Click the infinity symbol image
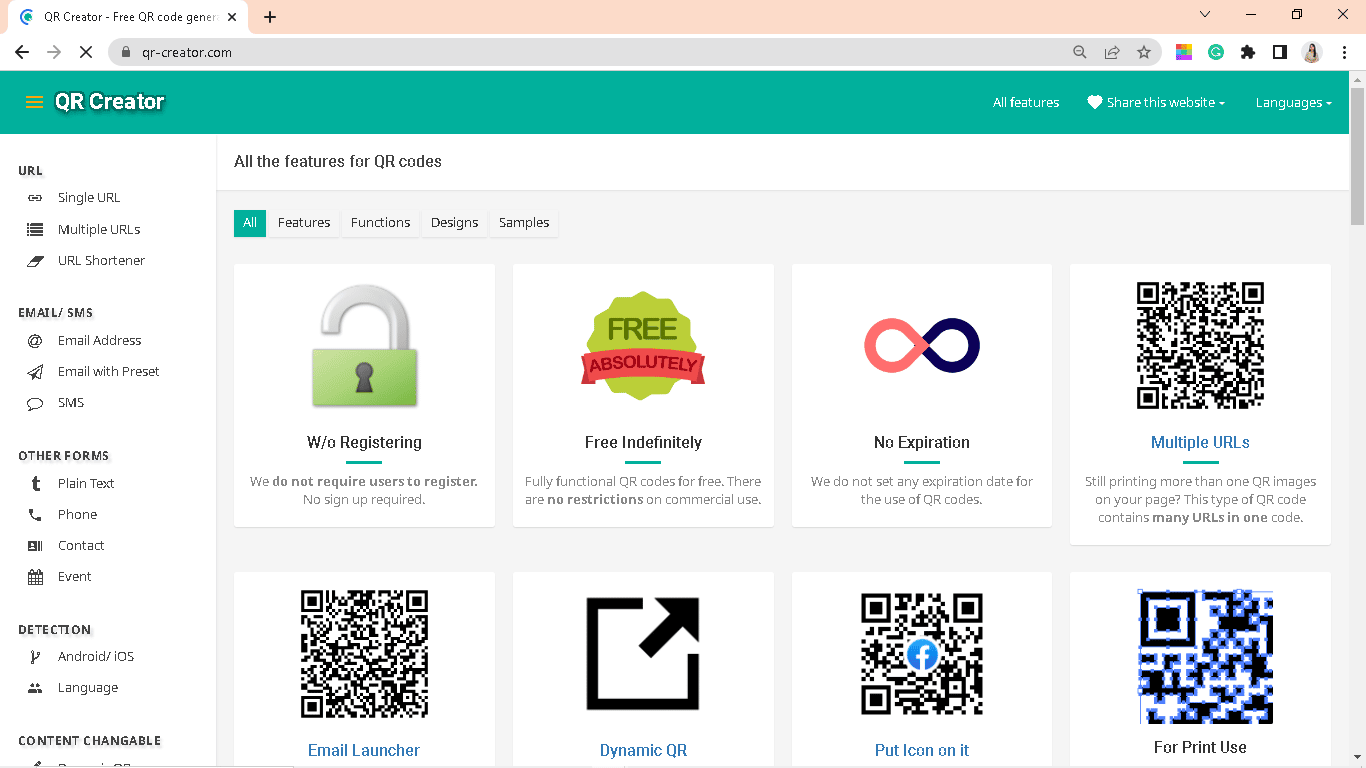1366x768 pixels. pos(922,346)
